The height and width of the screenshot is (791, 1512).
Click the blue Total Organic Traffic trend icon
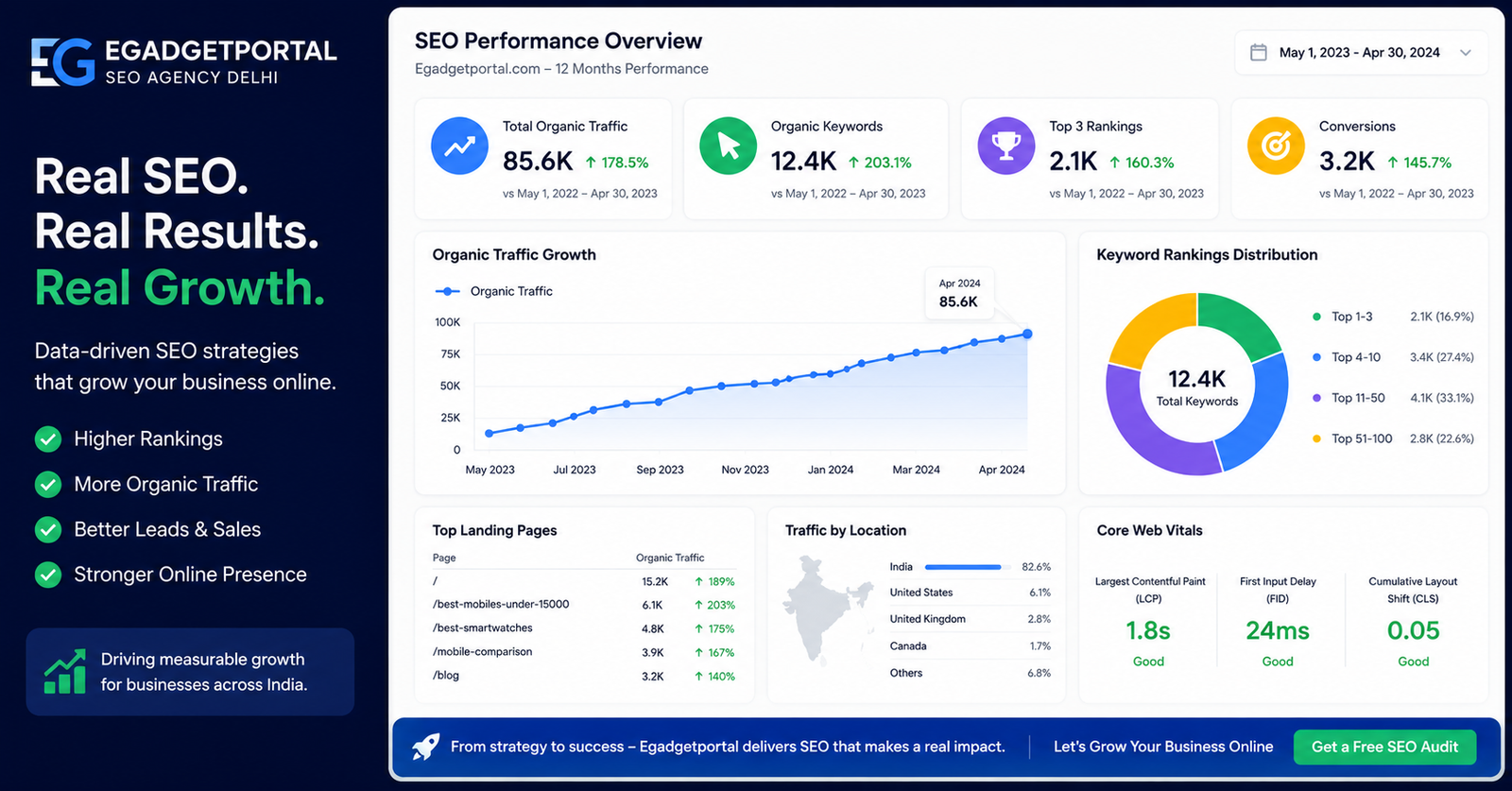pos(459,146)
